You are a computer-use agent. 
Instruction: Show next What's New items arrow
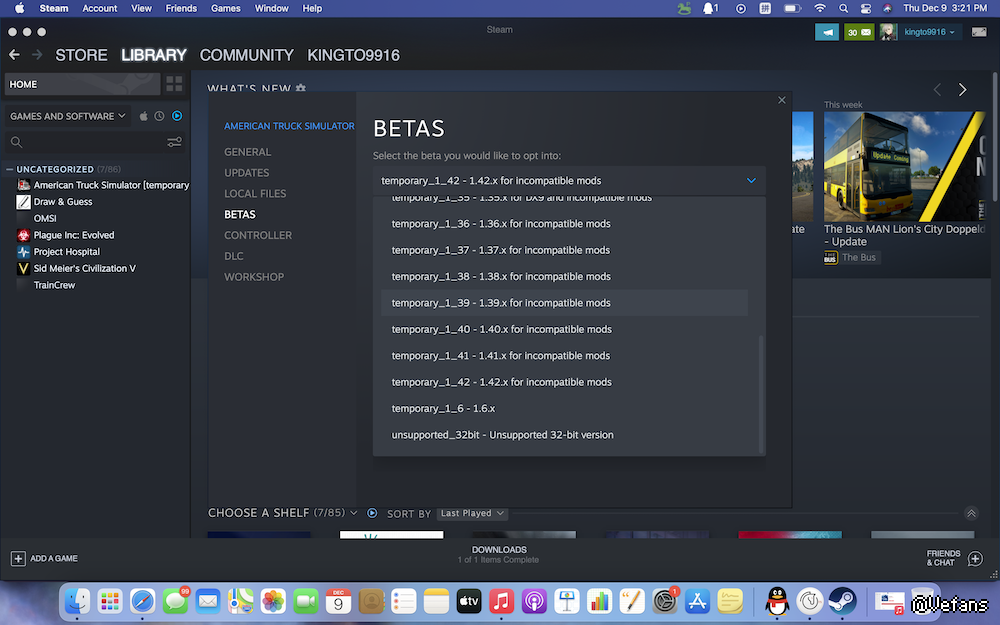point(962,90)
